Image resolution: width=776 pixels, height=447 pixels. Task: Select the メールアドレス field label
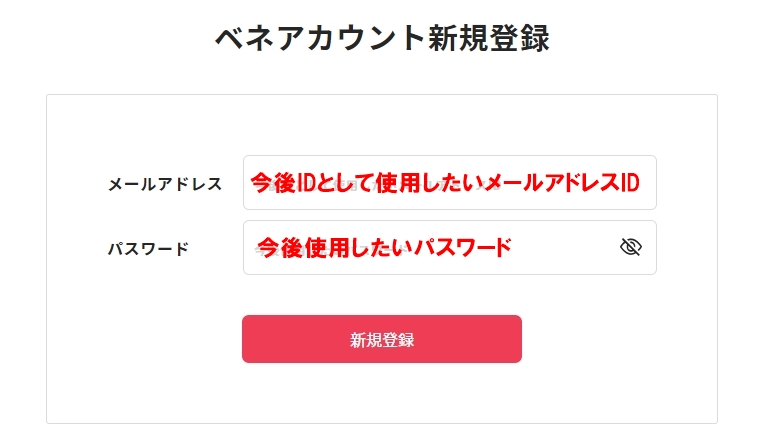(165, 184)
